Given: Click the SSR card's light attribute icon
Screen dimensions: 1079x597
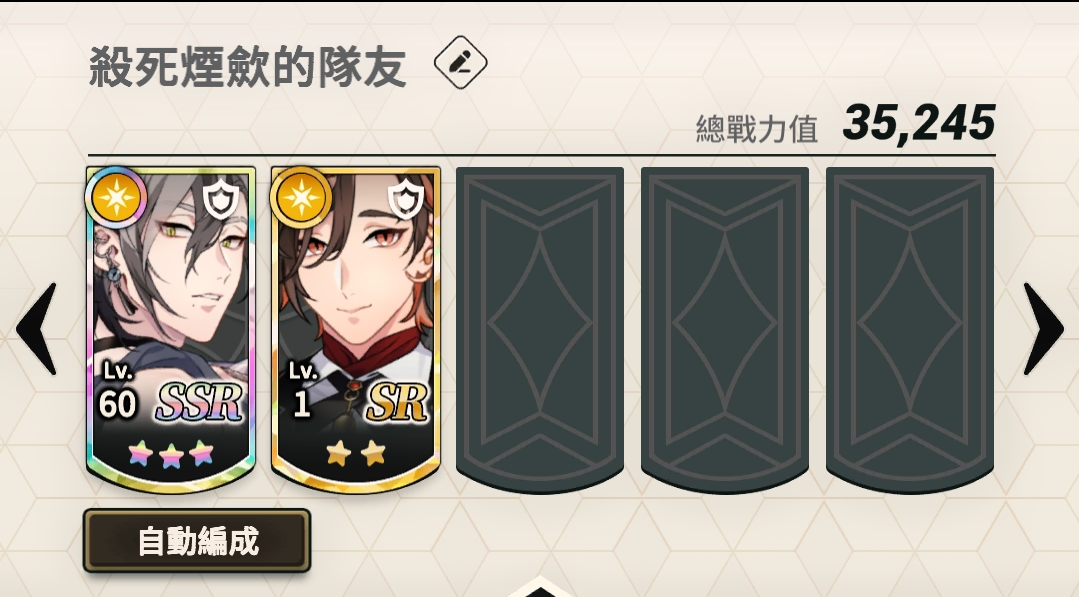Looking at the screenshot, I should tap(116, 197).
